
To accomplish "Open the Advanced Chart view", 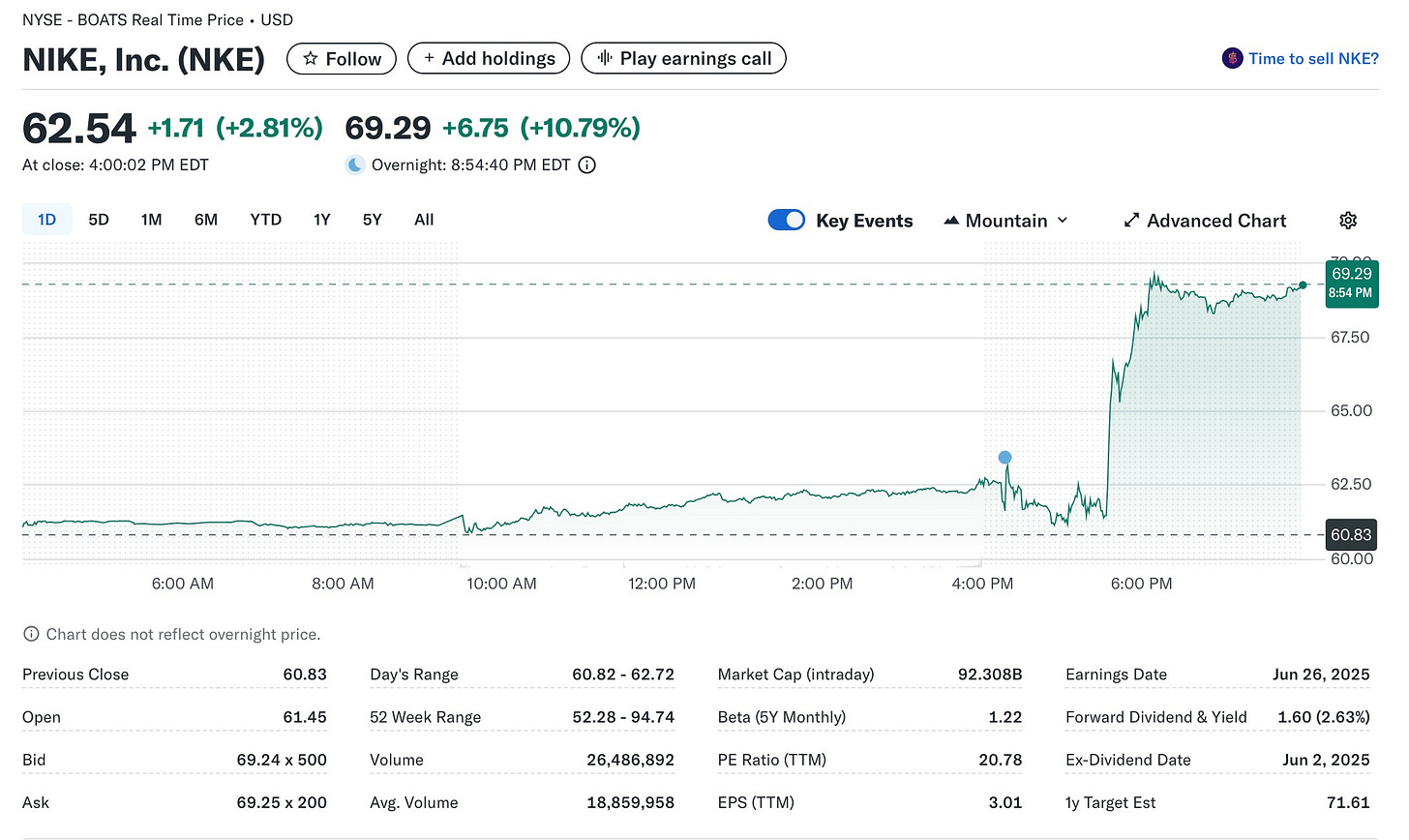I will pyautogui.click(x=1205, y=221).
